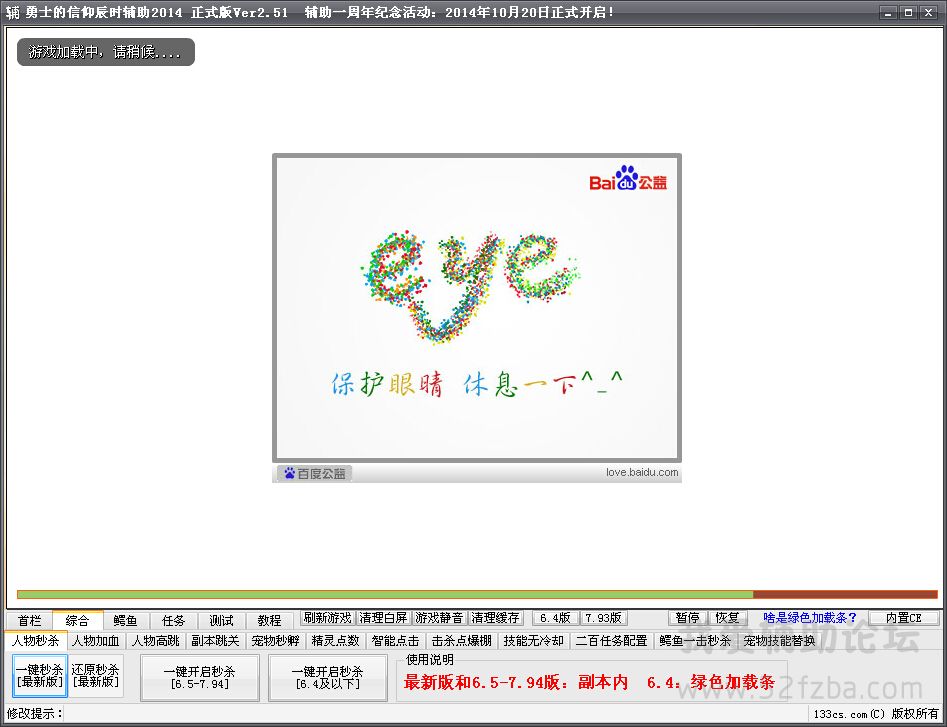Click the app icon in title bar
Image resolution: width=947 pixels, height=727 pixels.
click(x=13, y=12)
